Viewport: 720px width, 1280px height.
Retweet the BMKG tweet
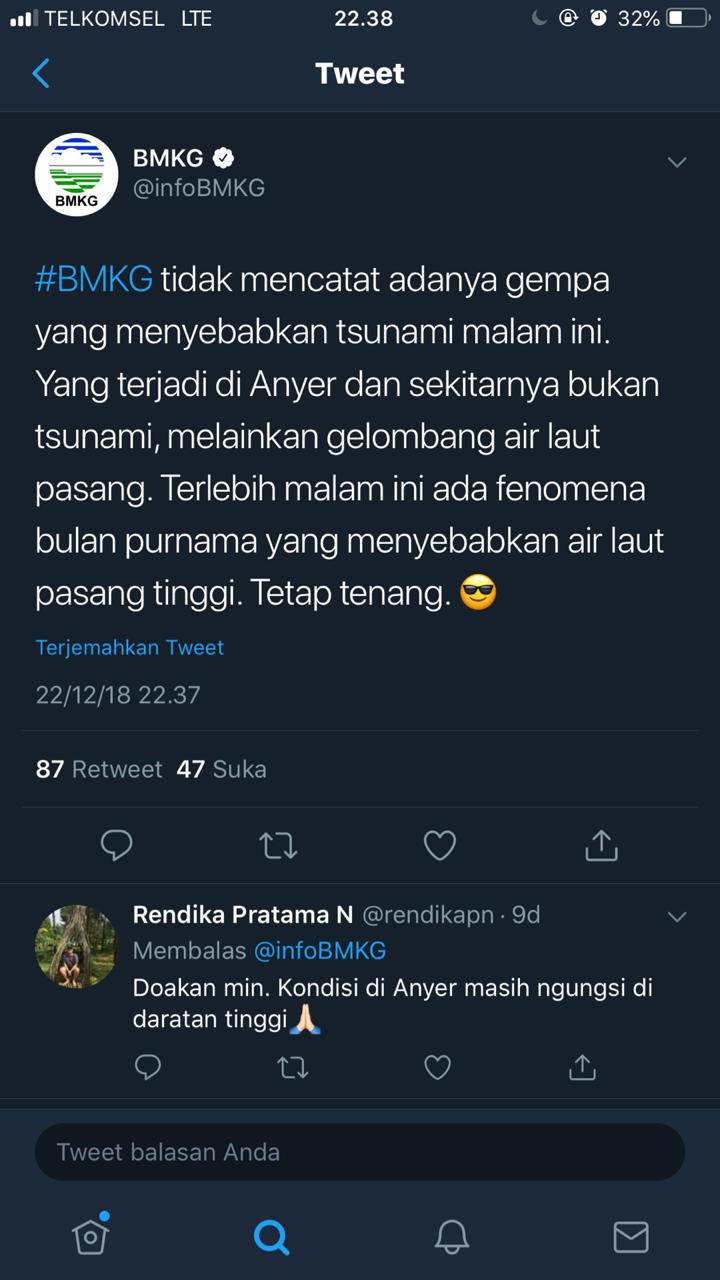point(278,846)
